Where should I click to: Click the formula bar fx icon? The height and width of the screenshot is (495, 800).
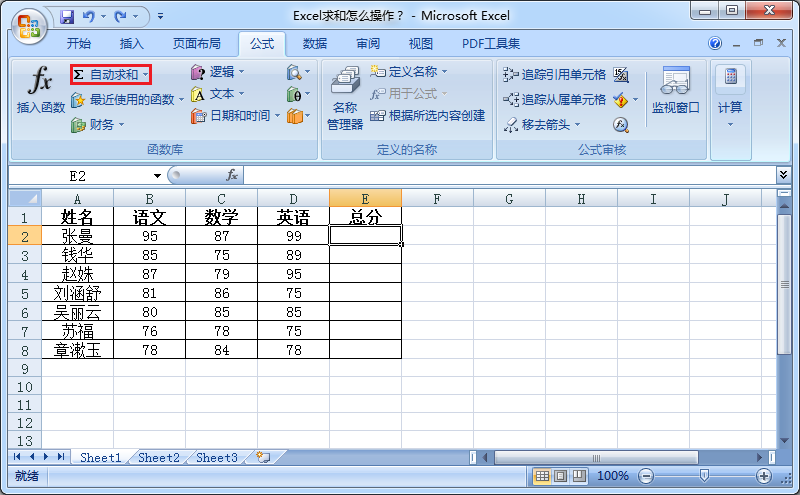pos(232,176)
